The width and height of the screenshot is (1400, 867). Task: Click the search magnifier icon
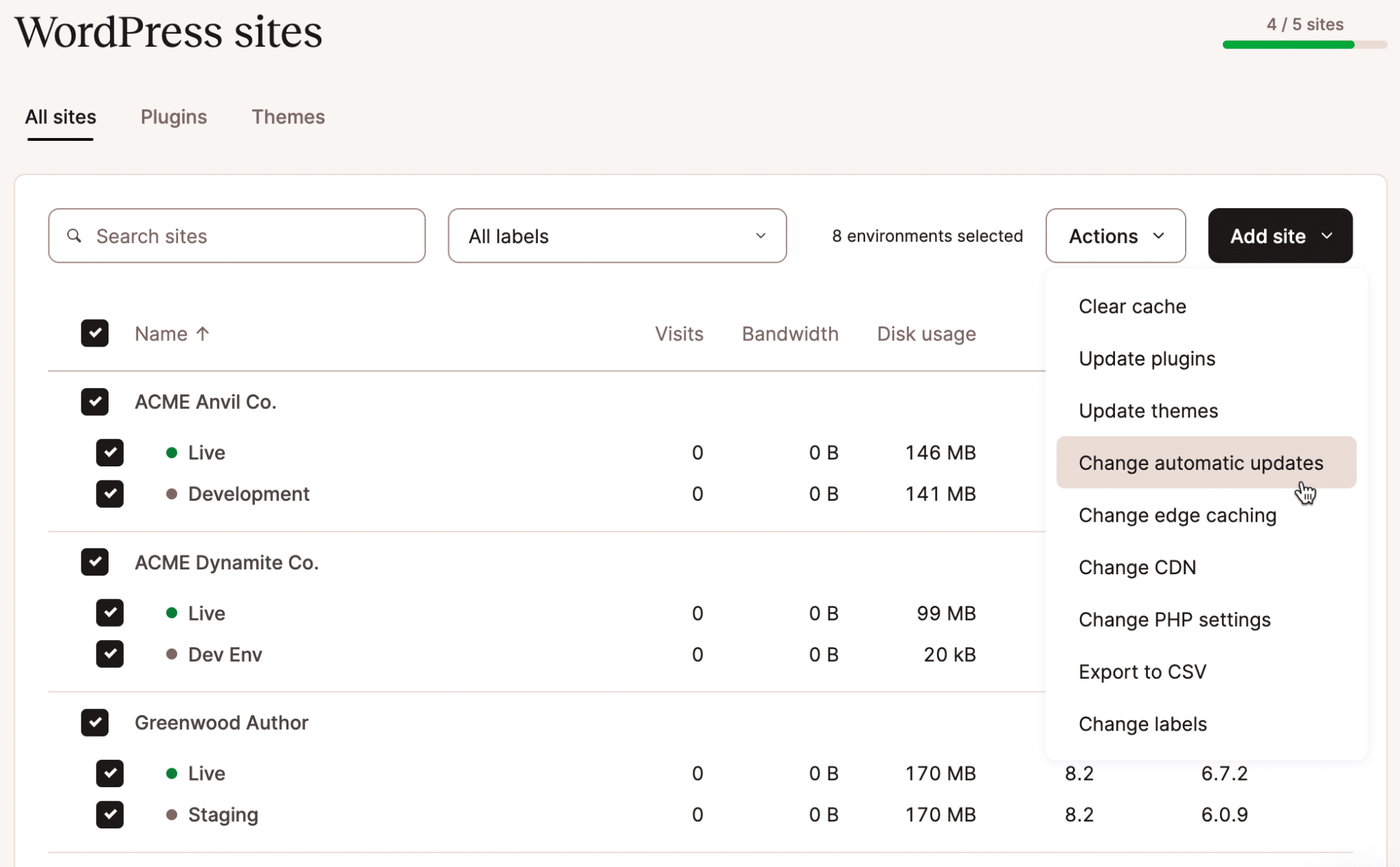pyautogui.click(x=75, y=236)
